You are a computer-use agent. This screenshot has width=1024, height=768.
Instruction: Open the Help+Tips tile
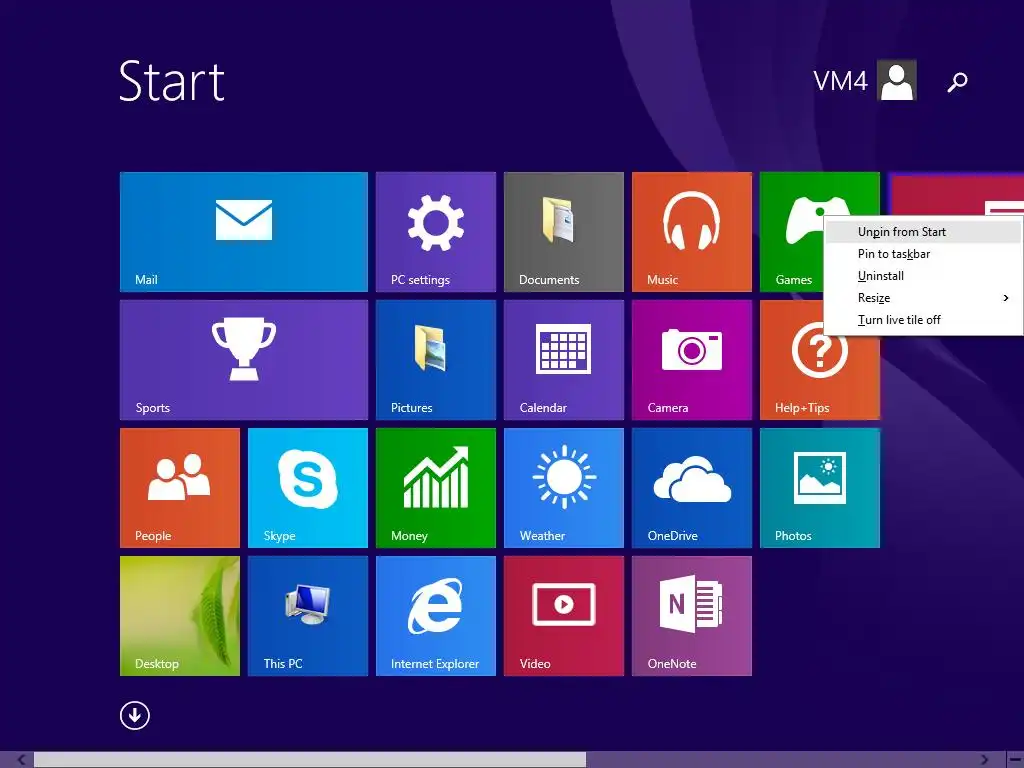point(820,377)
